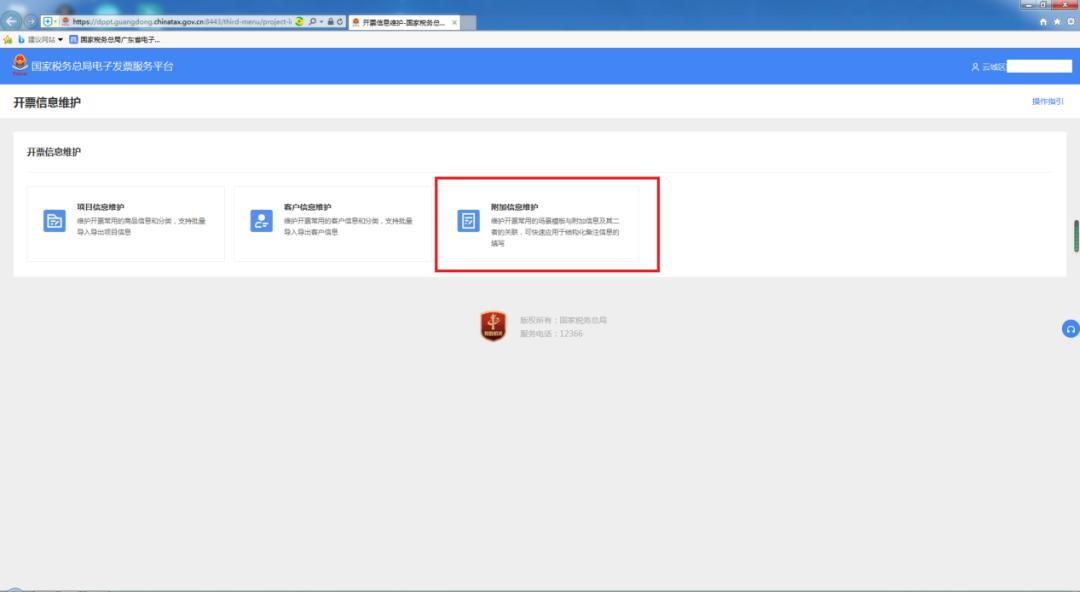The image size is (1080, 592).
Task: Open the address bar search dropdown arrow
Action: click(x=321, y=21)
